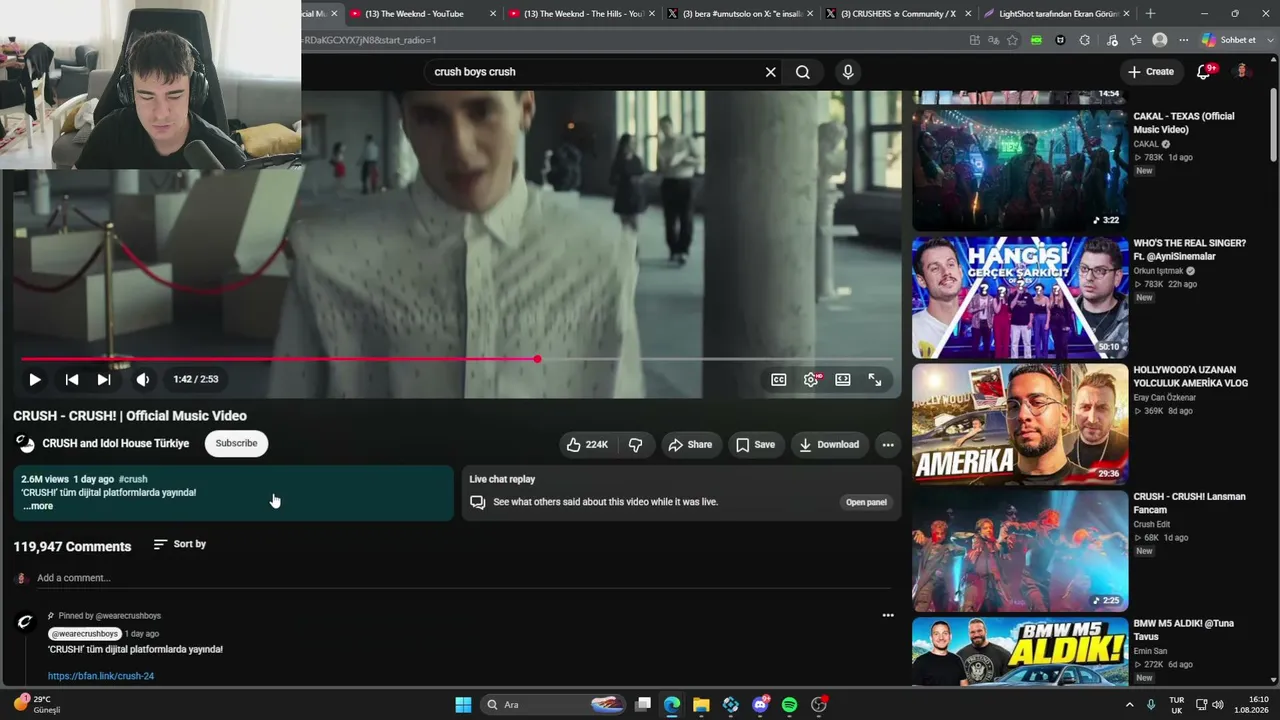1280x720 pixels.
Task: Open the Sohbet et Copilot chat
Action: [x=1229, y=40]
